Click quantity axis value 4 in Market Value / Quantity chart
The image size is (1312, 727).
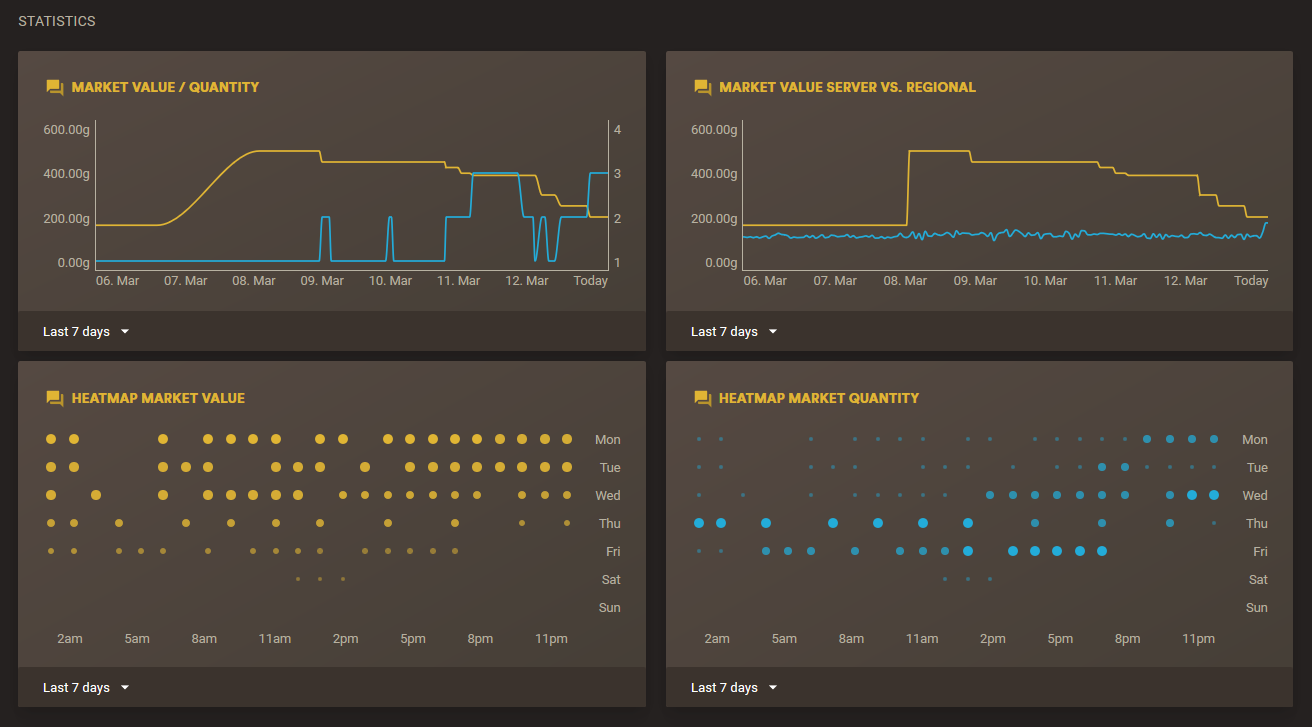[x=618, y=130]
